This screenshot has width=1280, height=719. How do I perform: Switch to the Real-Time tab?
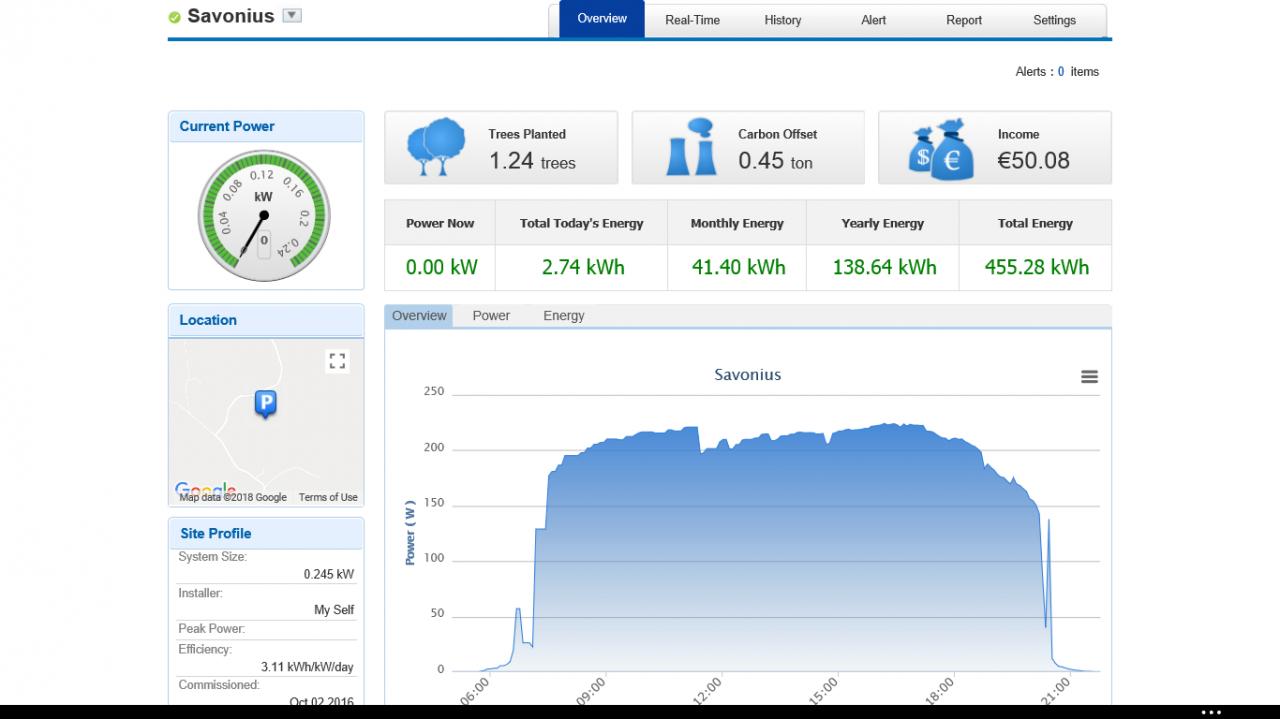coord(692,20)
